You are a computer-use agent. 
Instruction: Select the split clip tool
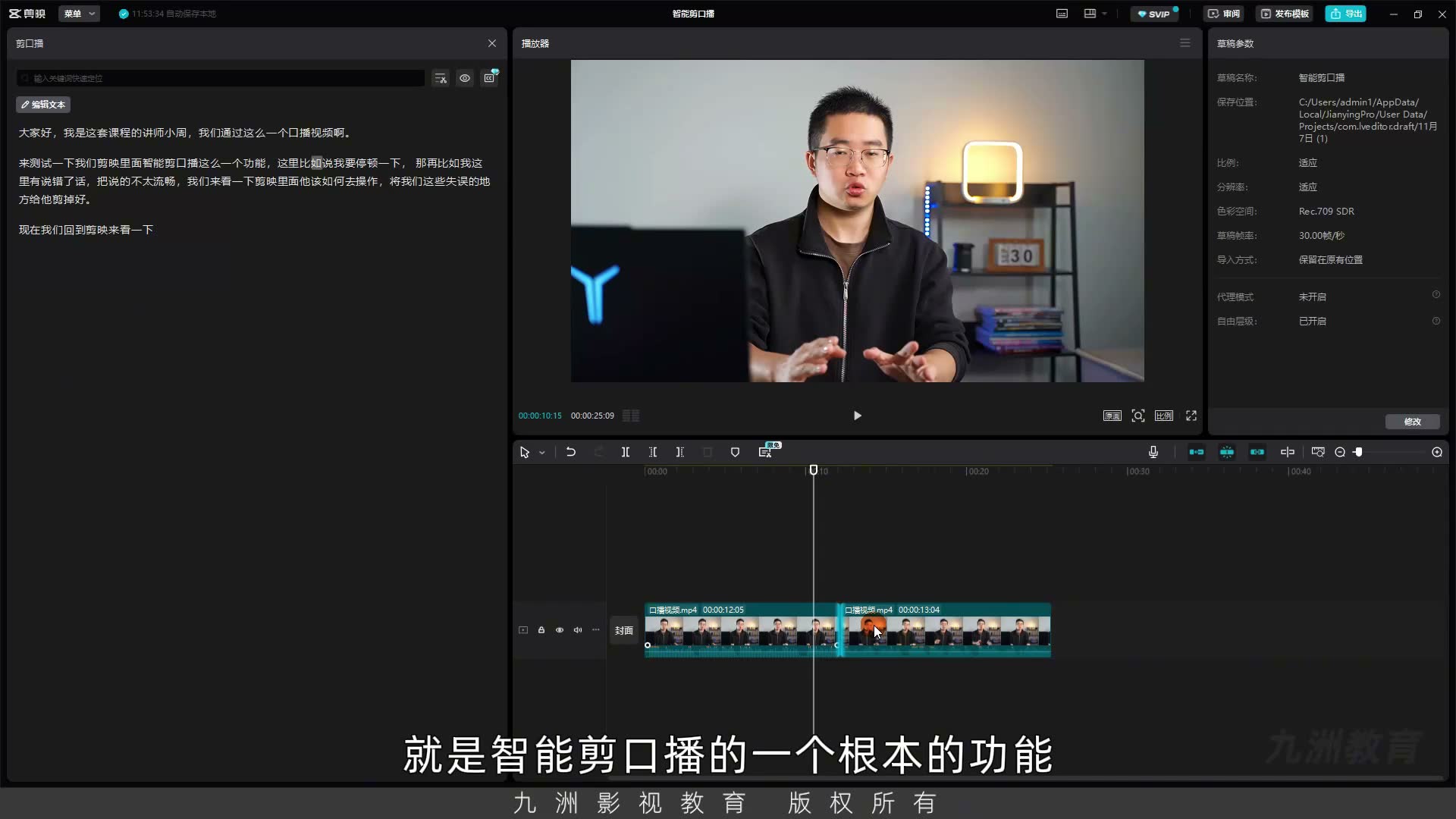(626, 452)
